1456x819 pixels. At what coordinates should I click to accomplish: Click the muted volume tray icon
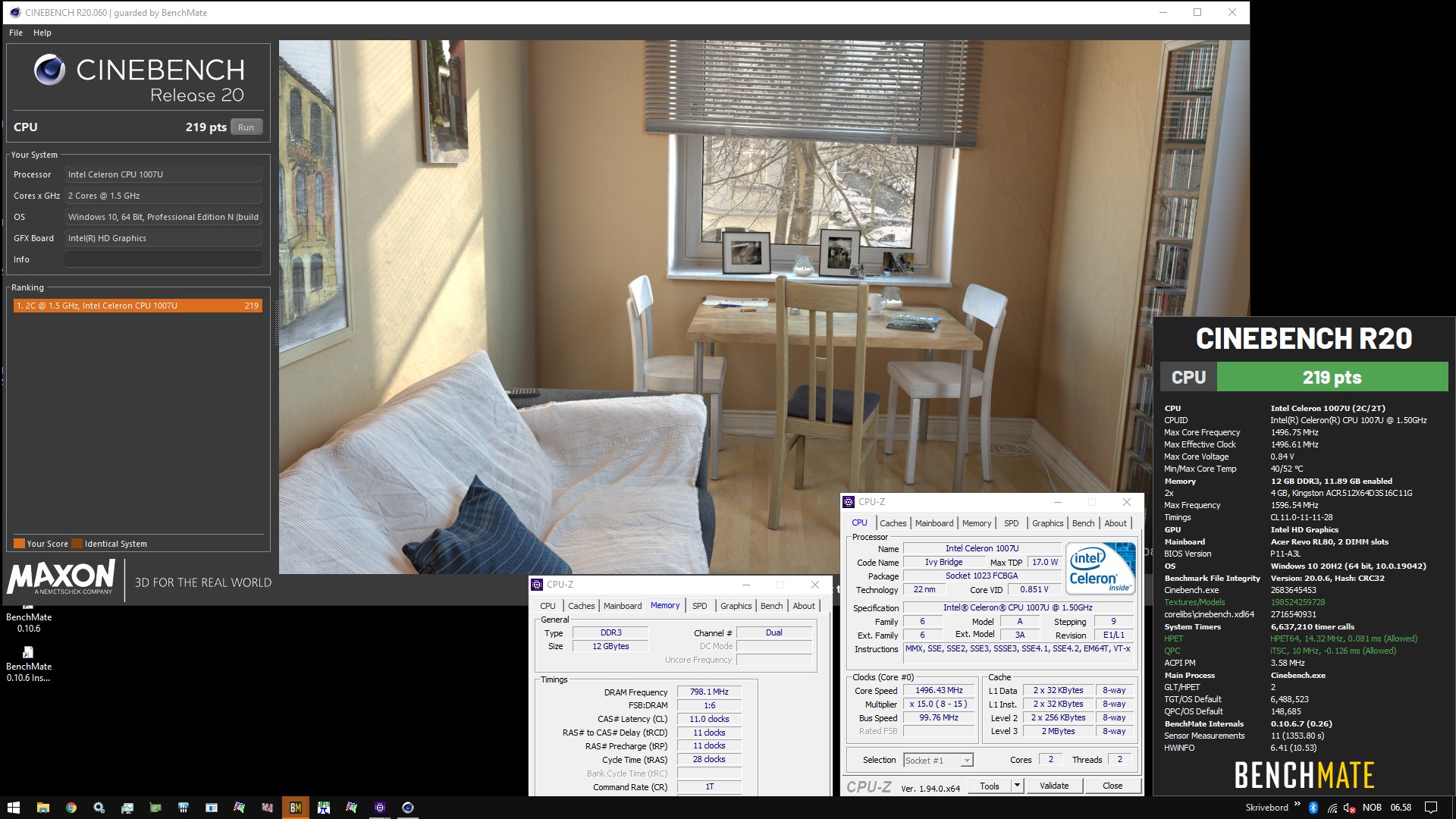1350,808
